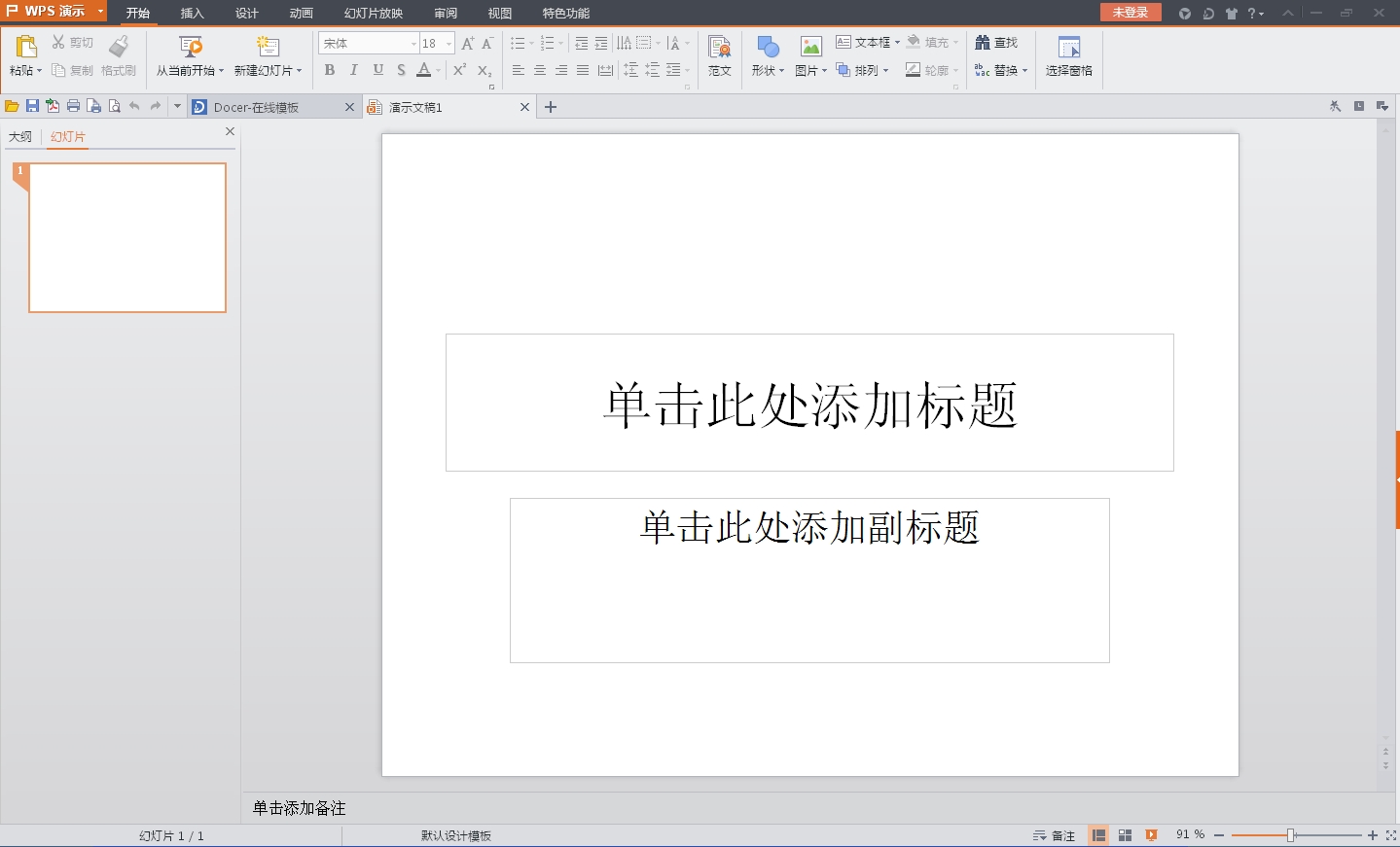Viewport: 1400px width, 847px height.
Task: Toggle italic text formatting
Action: tap(353, 70)
